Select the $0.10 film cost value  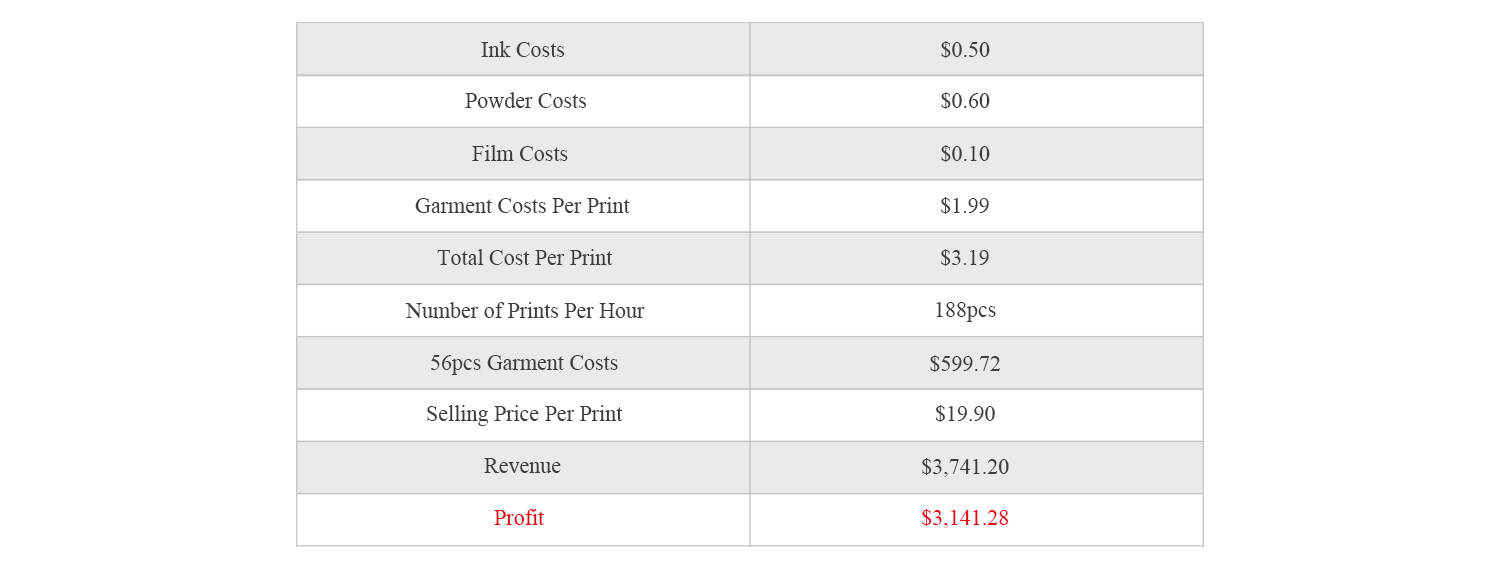coord(965,154)
